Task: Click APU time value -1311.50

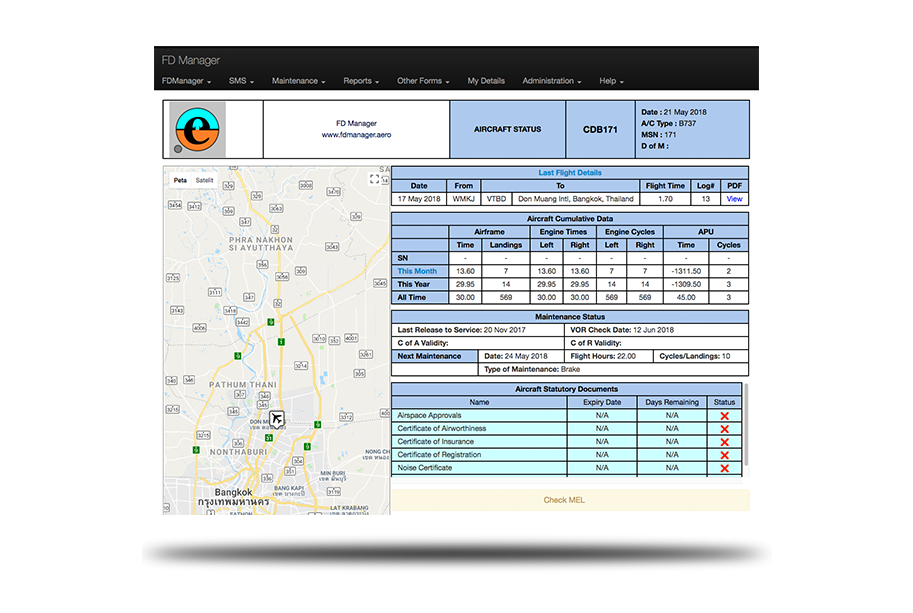Action: coord(685,271)
